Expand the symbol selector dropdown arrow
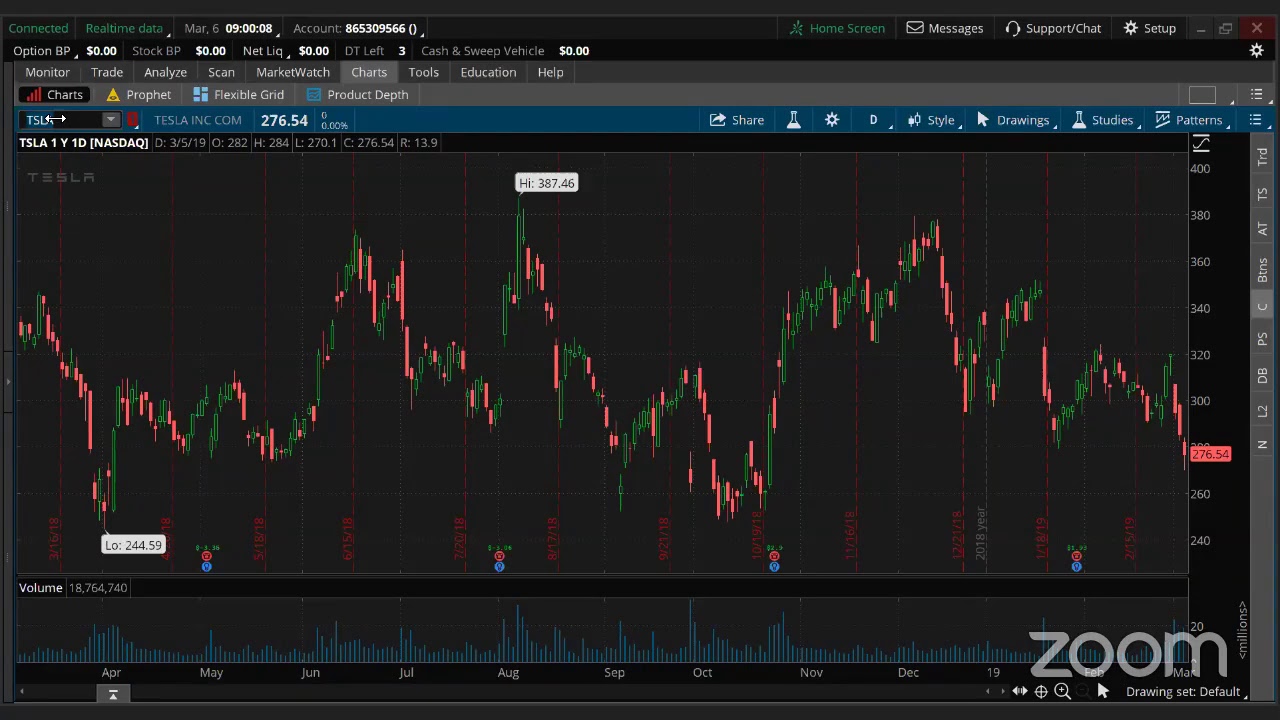1280x720 pixels. [111, 120]
